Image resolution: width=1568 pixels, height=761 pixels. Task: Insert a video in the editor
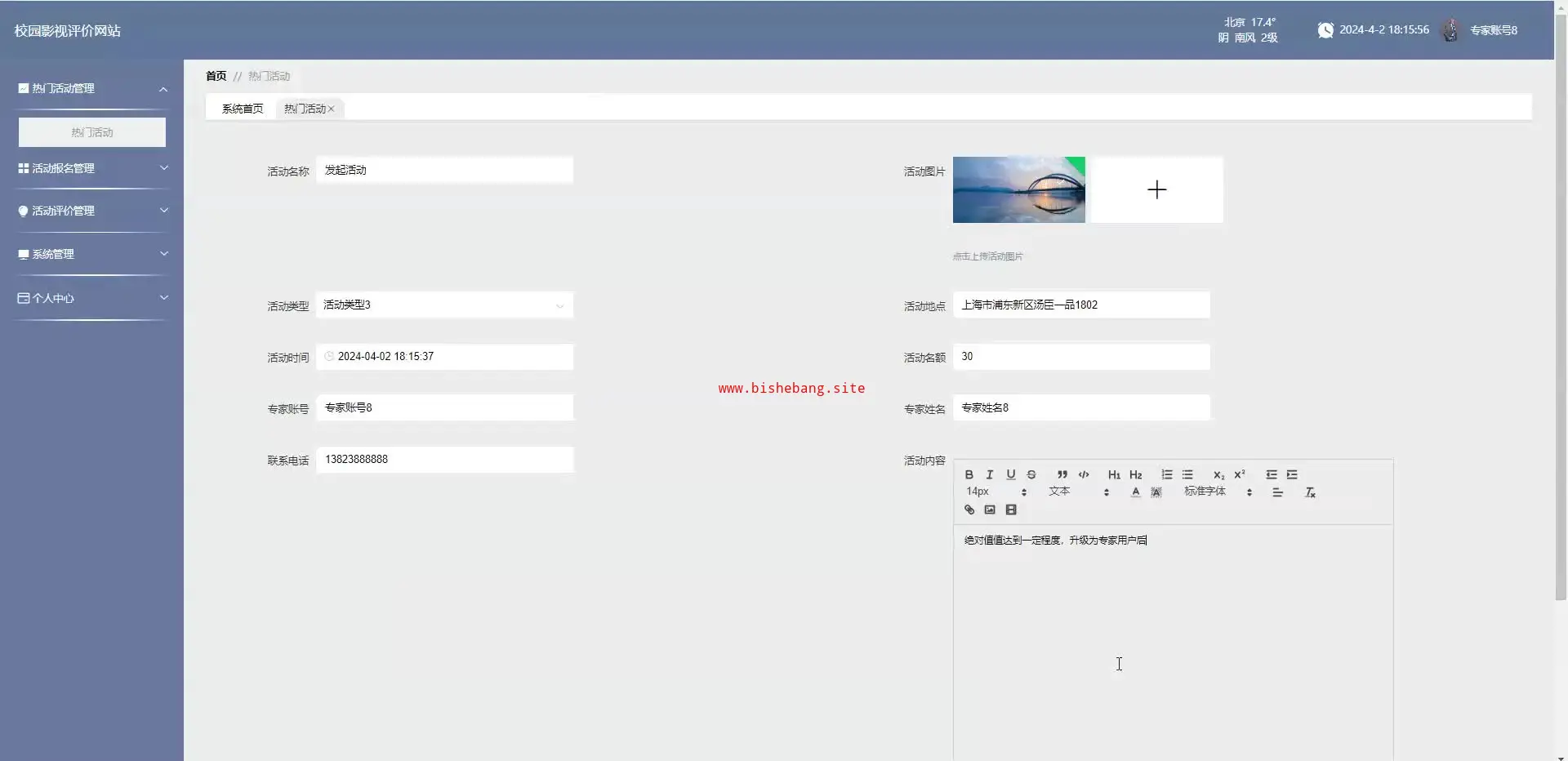[x=1011, y=510]
